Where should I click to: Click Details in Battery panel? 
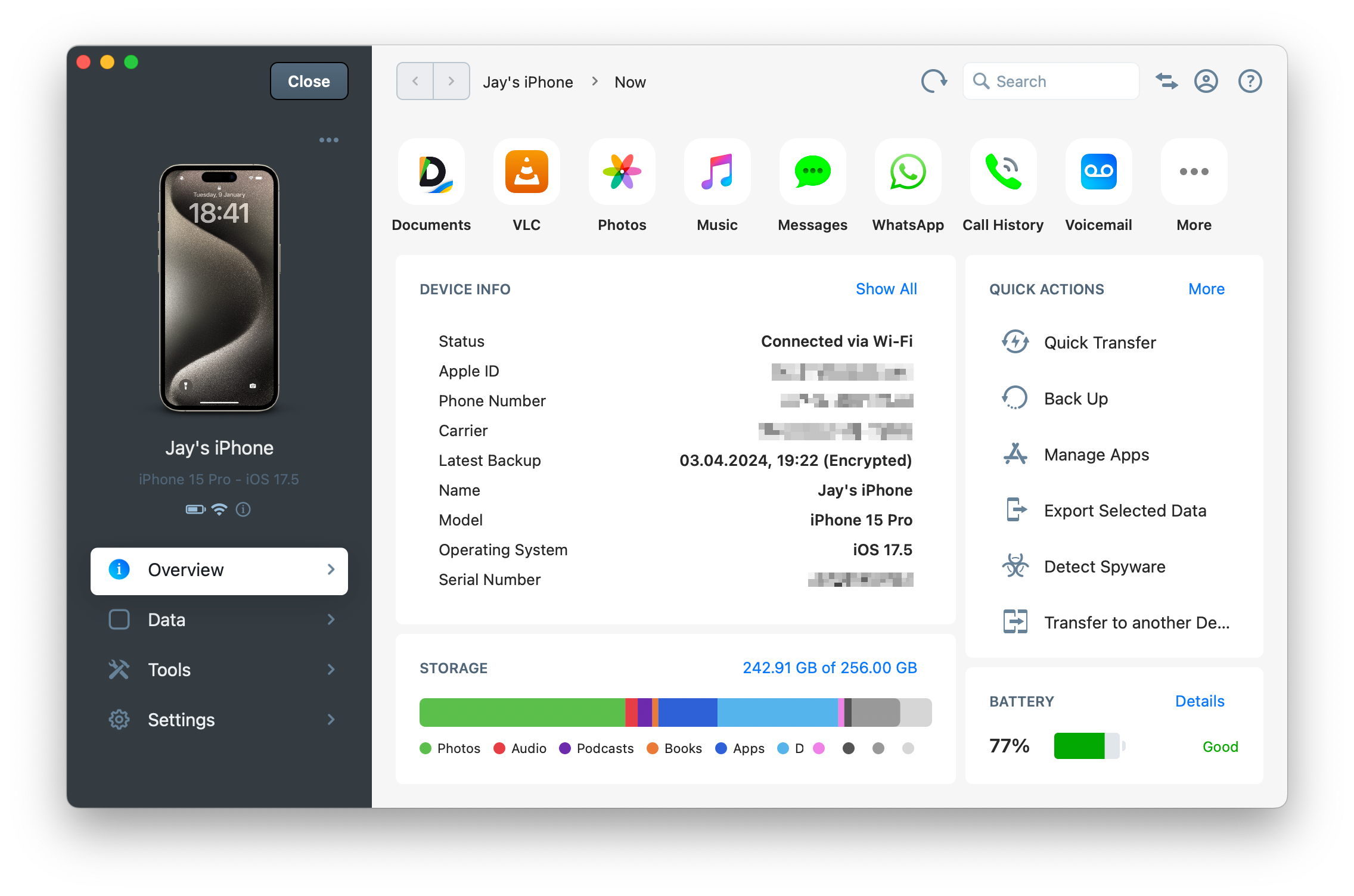(1200, 701)
